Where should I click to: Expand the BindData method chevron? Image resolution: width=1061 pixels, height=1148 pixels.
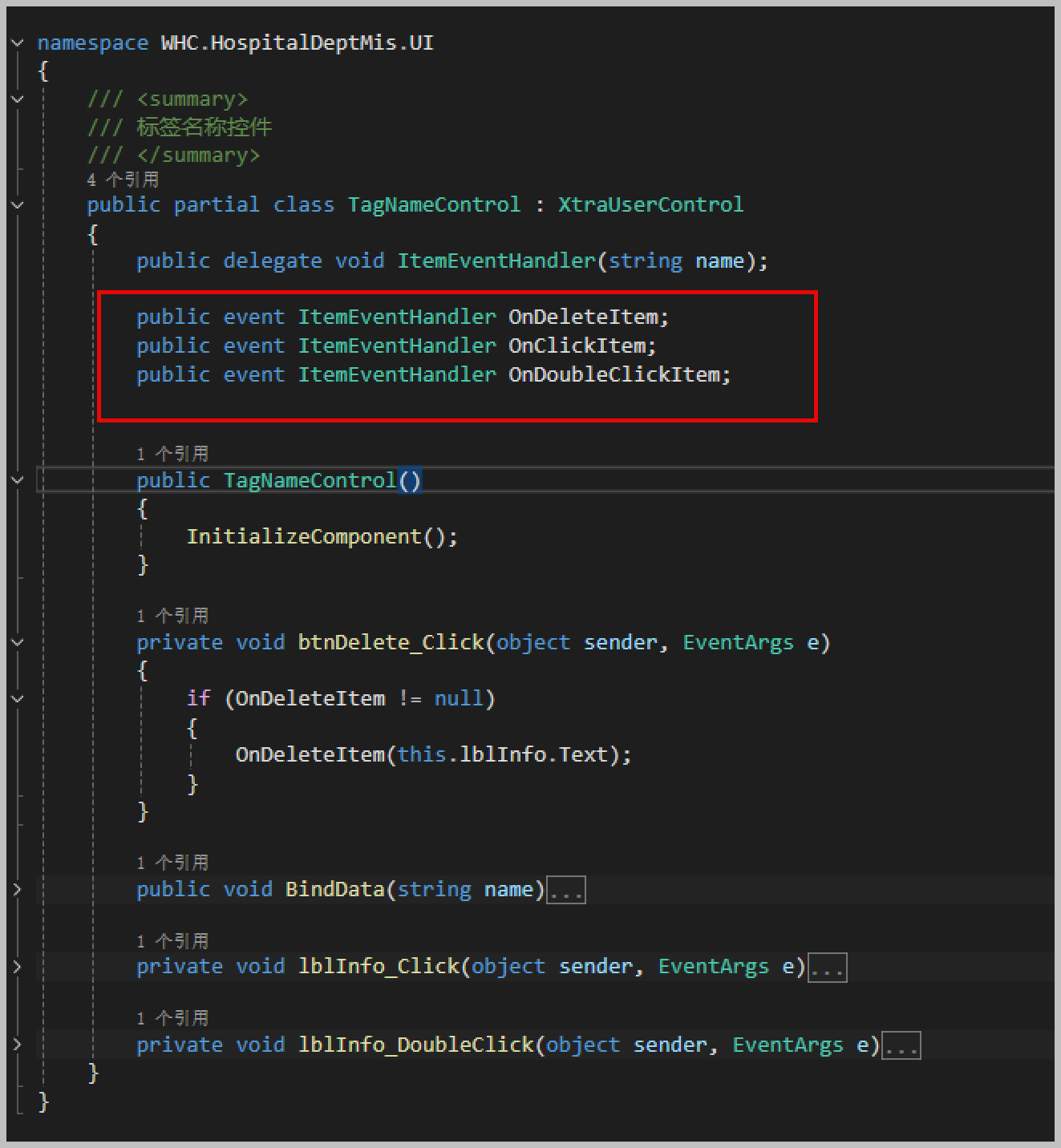(18, 889)
